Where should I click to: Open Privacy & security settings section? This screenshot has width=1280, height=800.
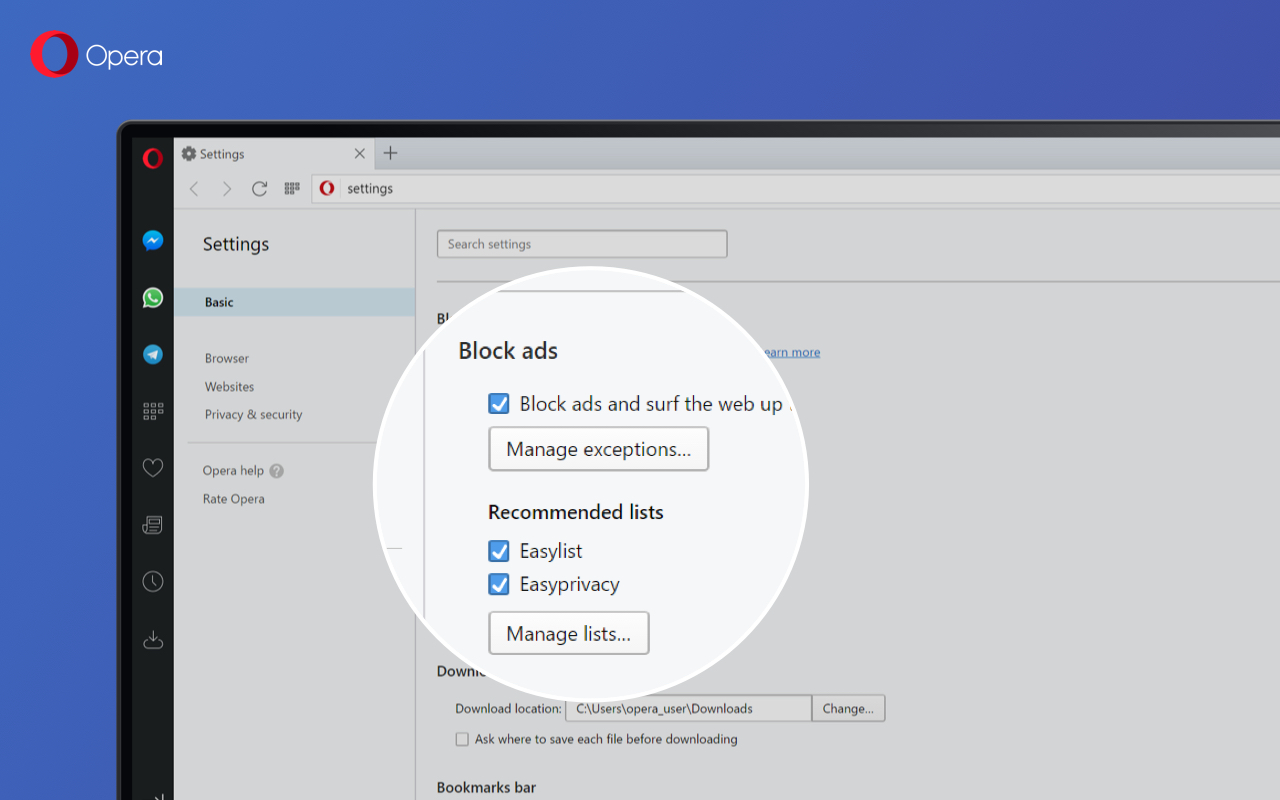pos(253,414)
